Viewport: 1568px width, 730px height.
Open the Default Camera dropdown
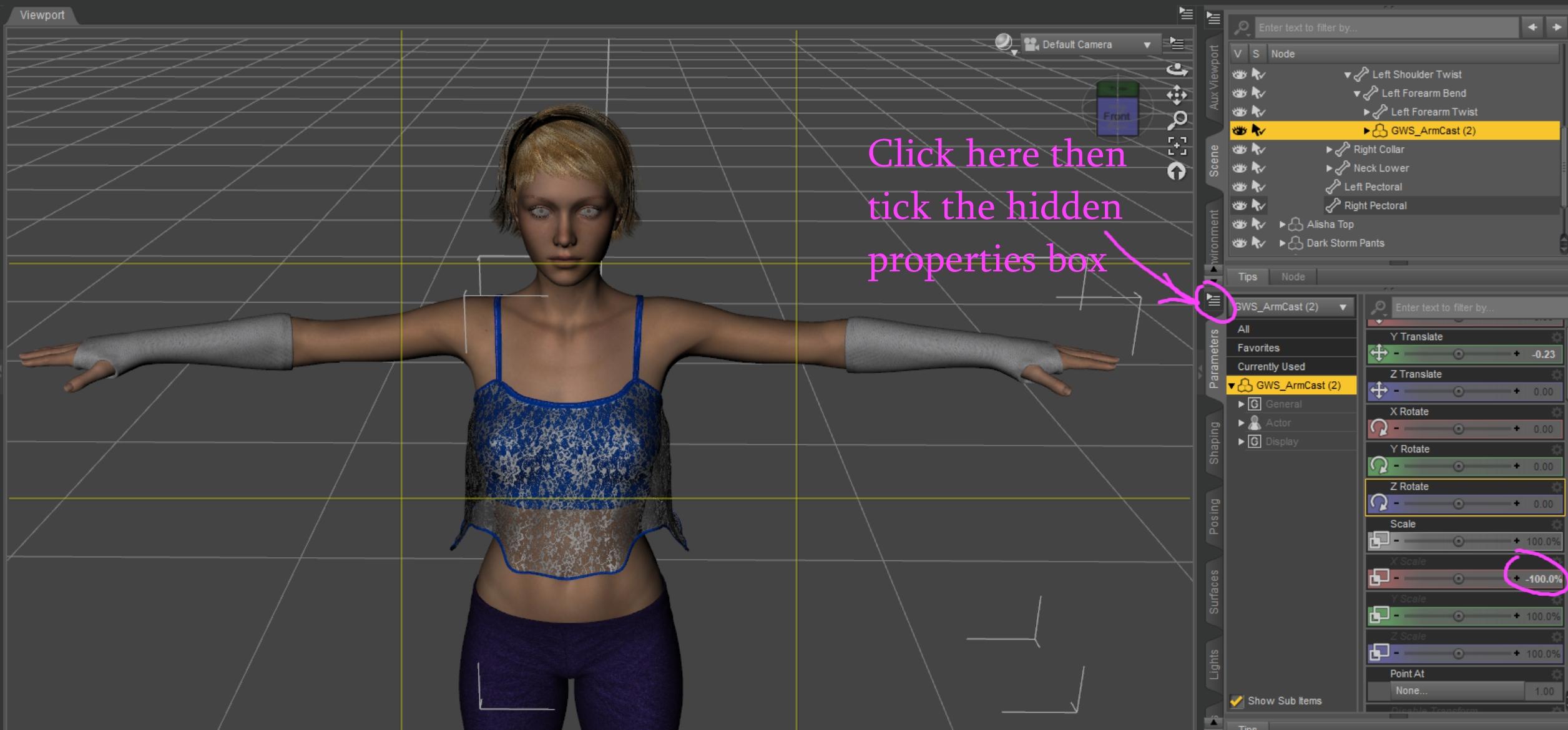[x=1089, y=44]
